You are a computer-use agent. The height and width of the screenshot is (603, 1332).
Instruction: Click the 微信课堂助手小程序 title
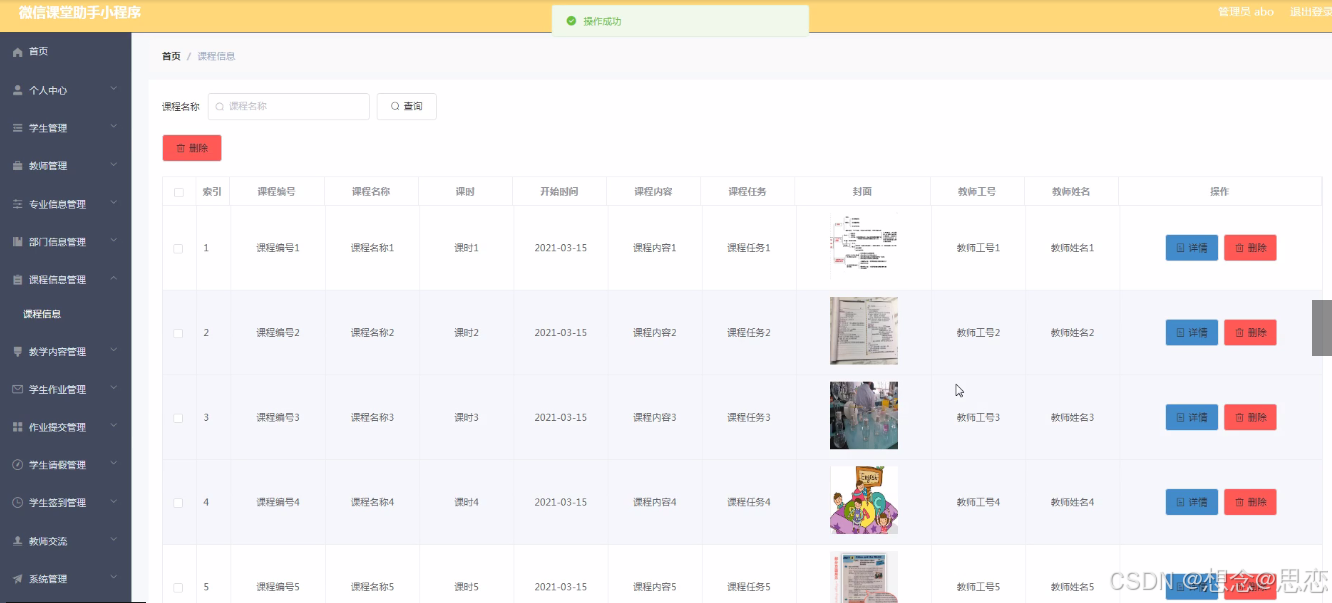tap(80, 13)
